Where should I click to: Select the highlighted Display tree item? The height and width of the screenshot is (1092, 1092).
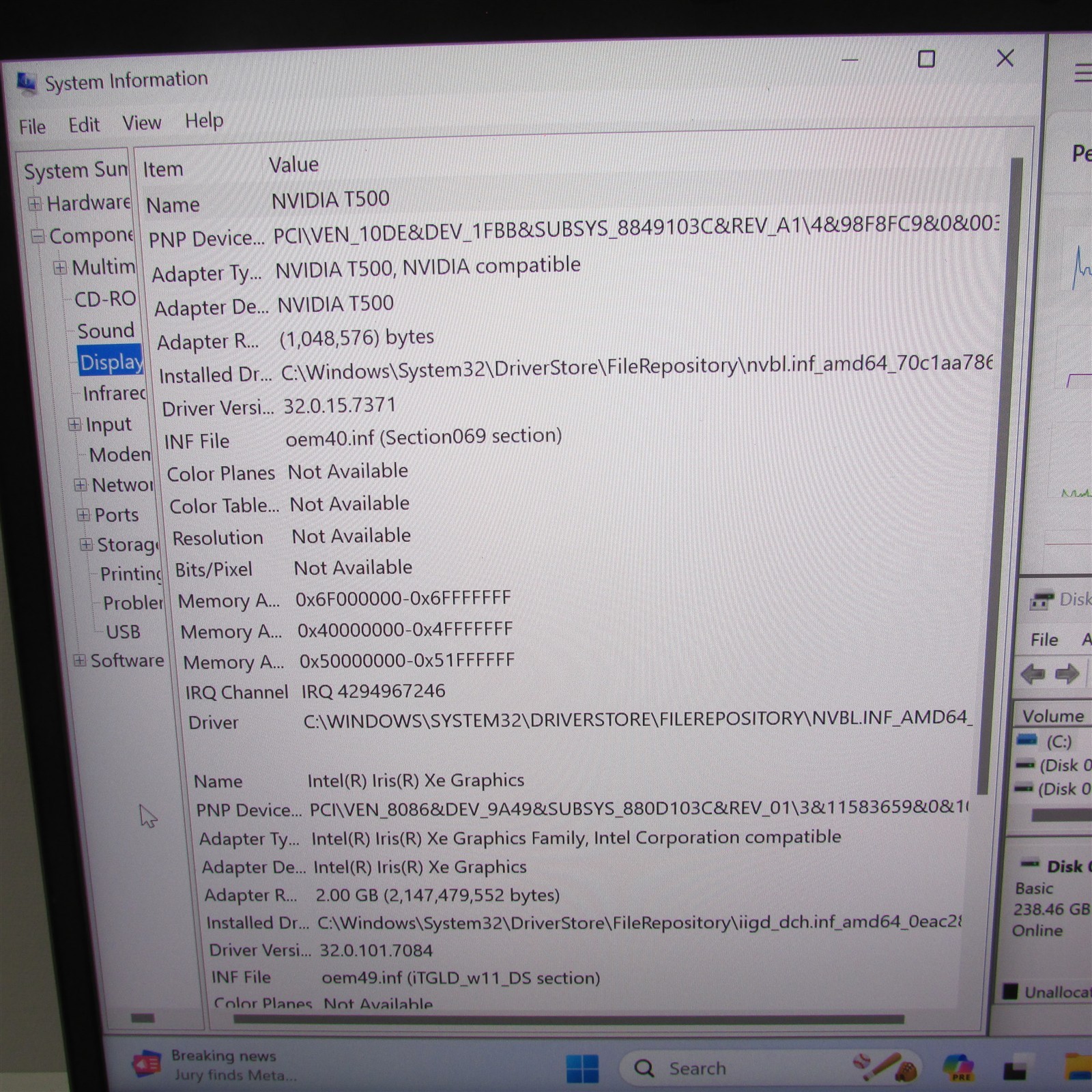coord(111,362)
